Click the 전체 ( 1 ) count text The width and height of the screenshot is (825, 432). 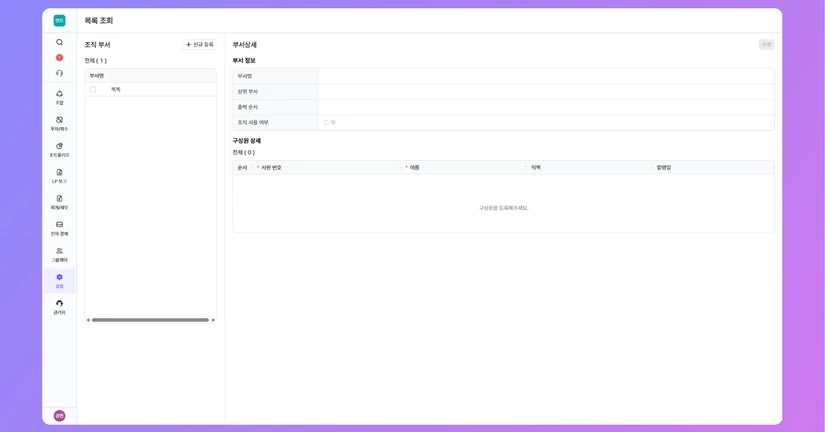(x=96, y=61)
